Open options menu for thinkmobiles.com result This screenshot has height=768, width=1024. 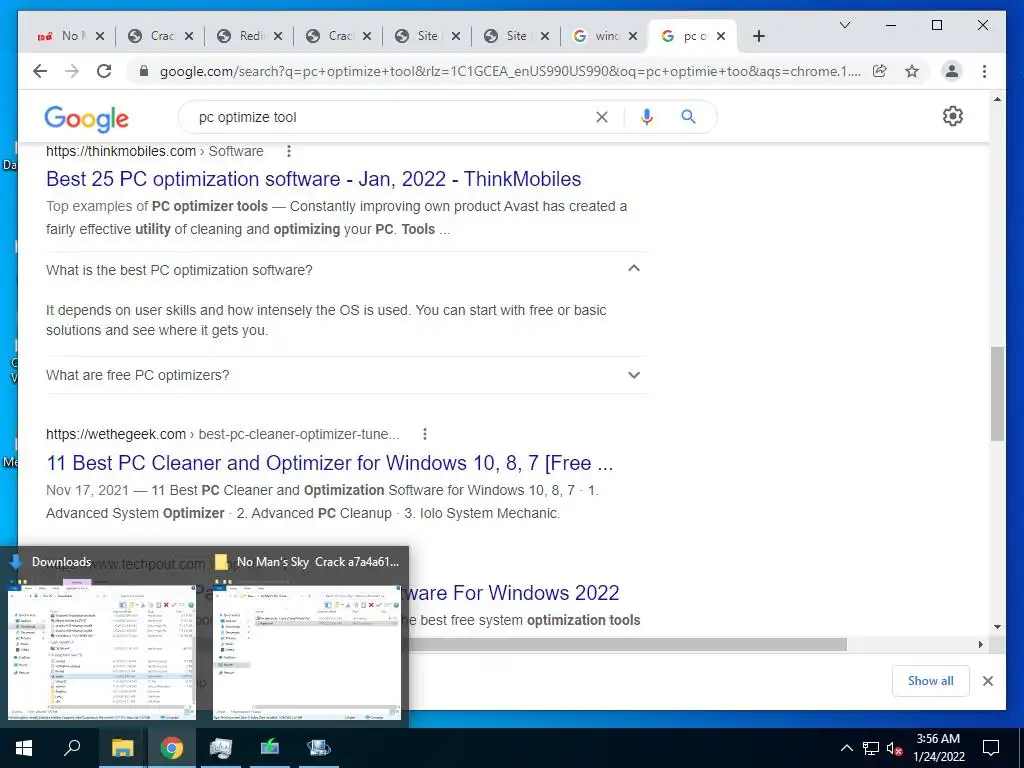point(289,152)
